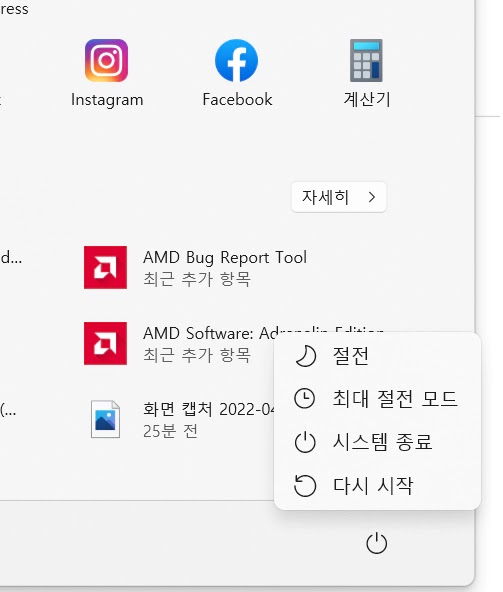Open the 계산기 calculator icon
Screen dimensions: 503x592
pyautogui.click(x=366, y=60)
